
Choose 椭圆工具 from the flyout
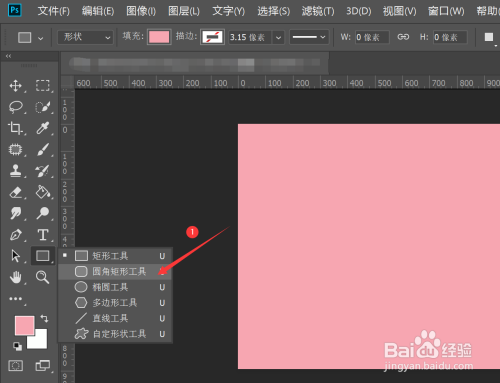tap(115, 287)
